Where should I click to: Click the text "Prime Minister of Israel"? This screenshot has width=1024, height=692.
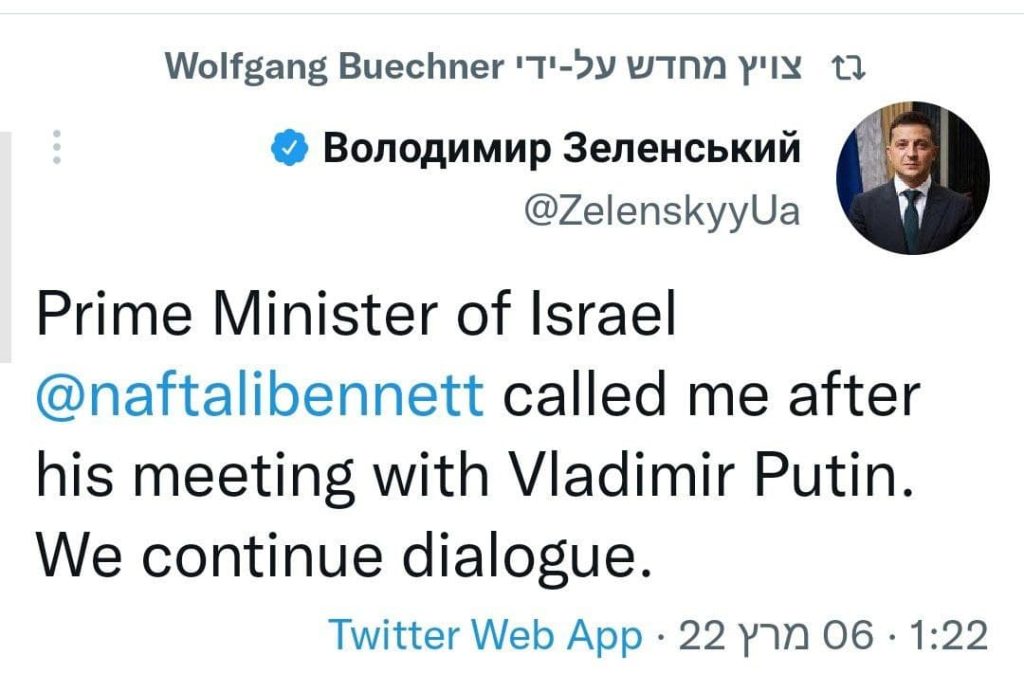(355, 317)
